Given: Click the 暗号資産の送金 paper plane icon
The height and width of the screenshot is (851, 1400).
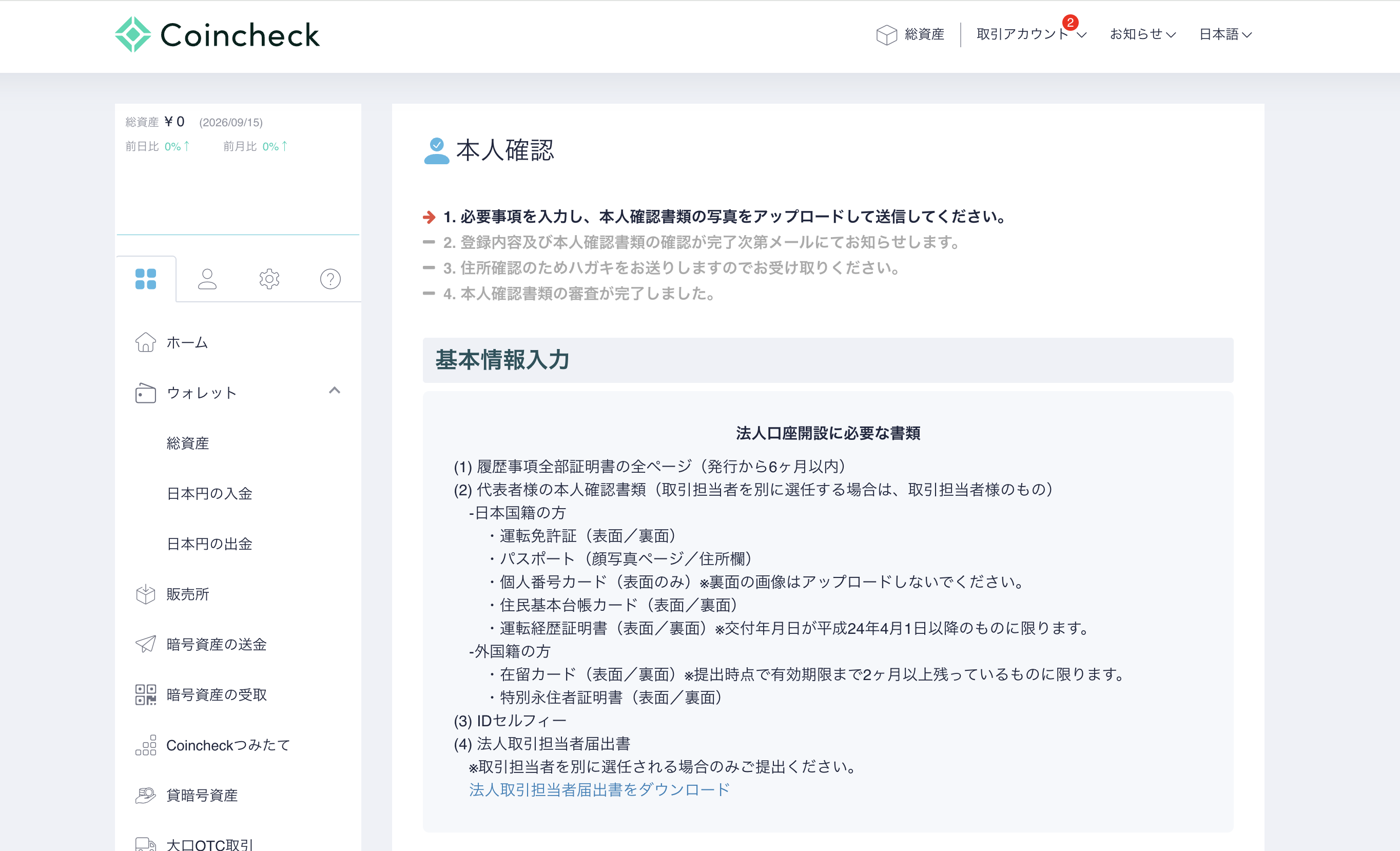Looking at the screenshot, I should pos(145,644).
